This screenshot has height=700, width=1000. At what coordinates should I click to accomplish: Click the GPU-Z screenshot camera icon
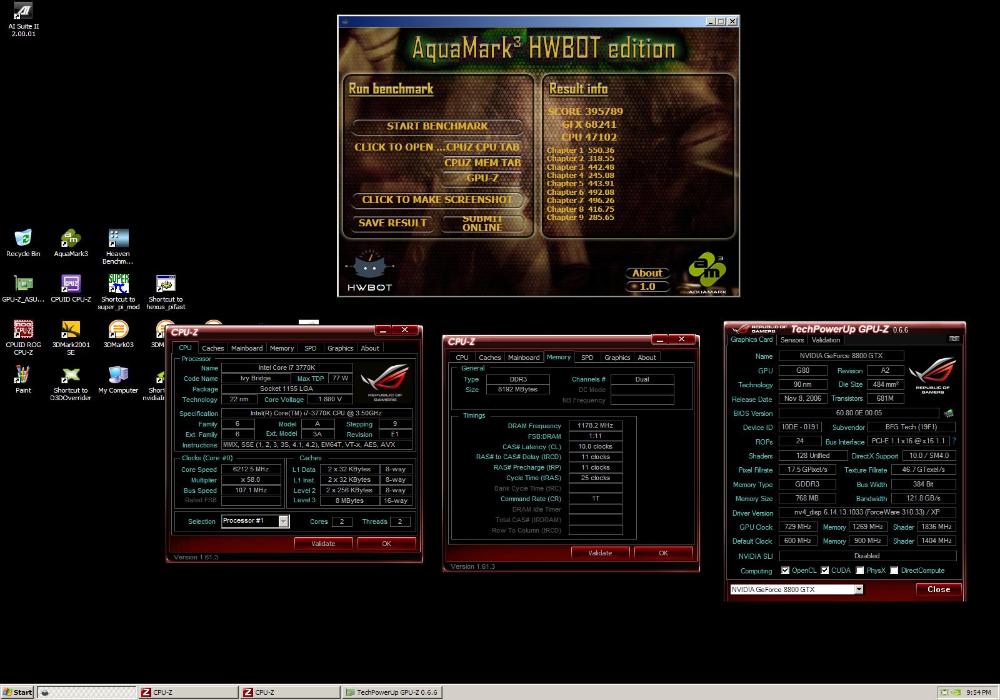pyautogui.click(x=953, y=339)
